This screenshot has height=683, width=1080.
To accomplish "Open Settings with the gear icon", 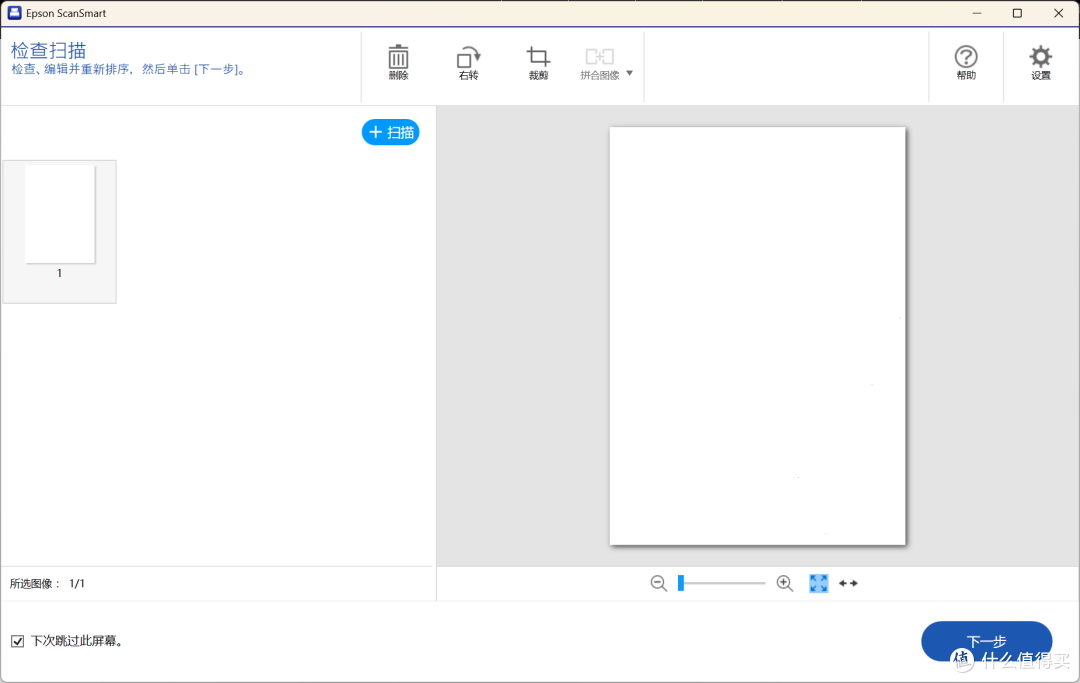I will click(x=1041, y=63).
